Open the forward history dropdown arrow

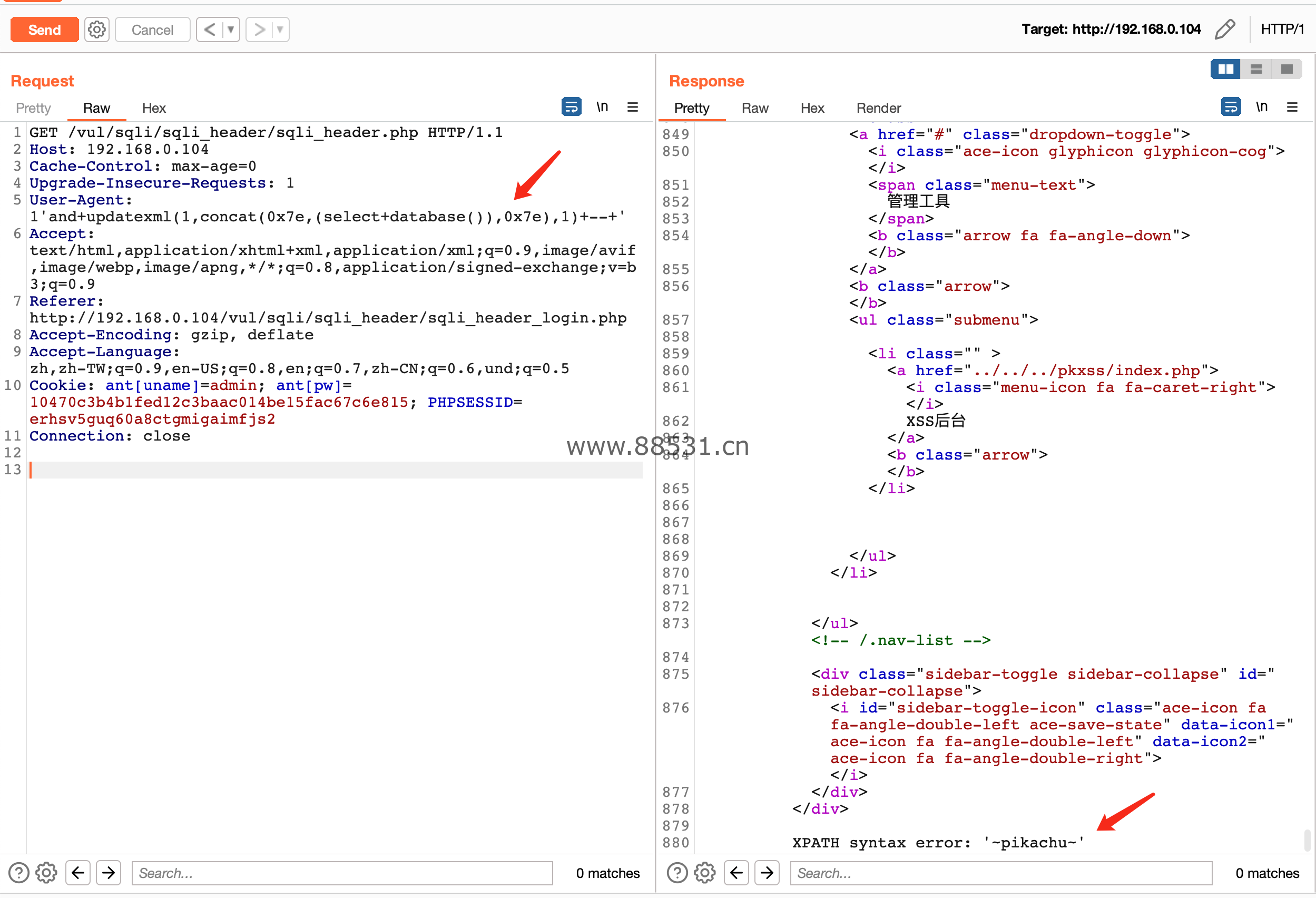[280, 30]
